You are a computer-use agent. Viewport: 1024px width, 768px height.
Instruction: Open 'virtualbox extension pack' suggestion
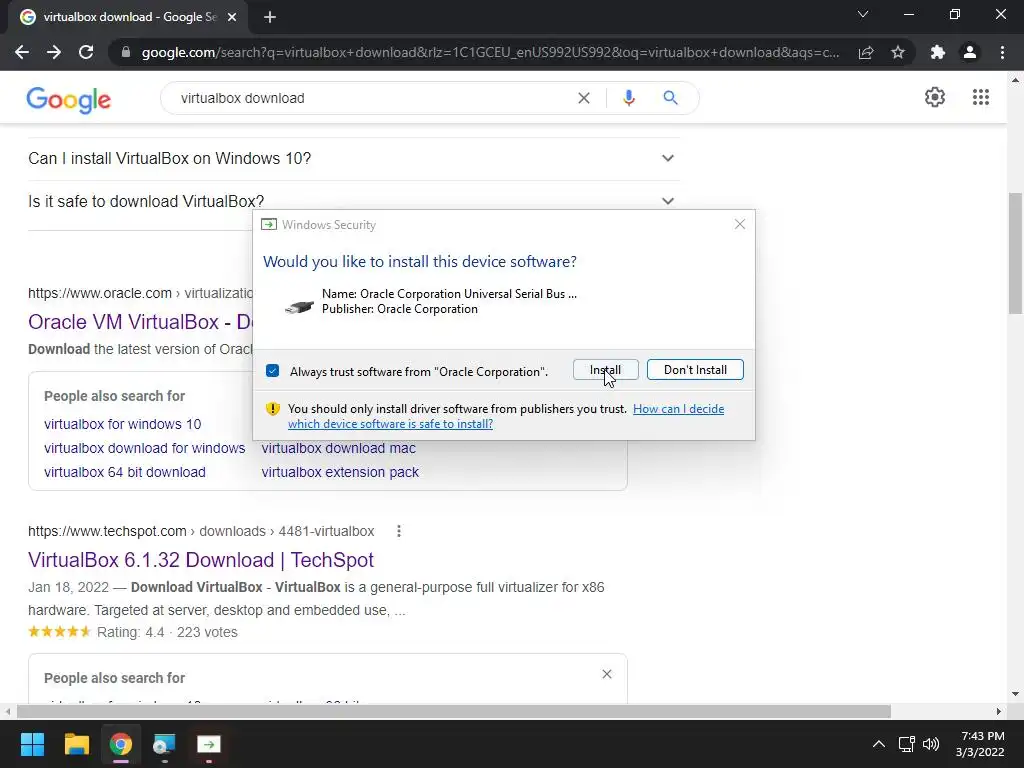(x=340, y=472)
